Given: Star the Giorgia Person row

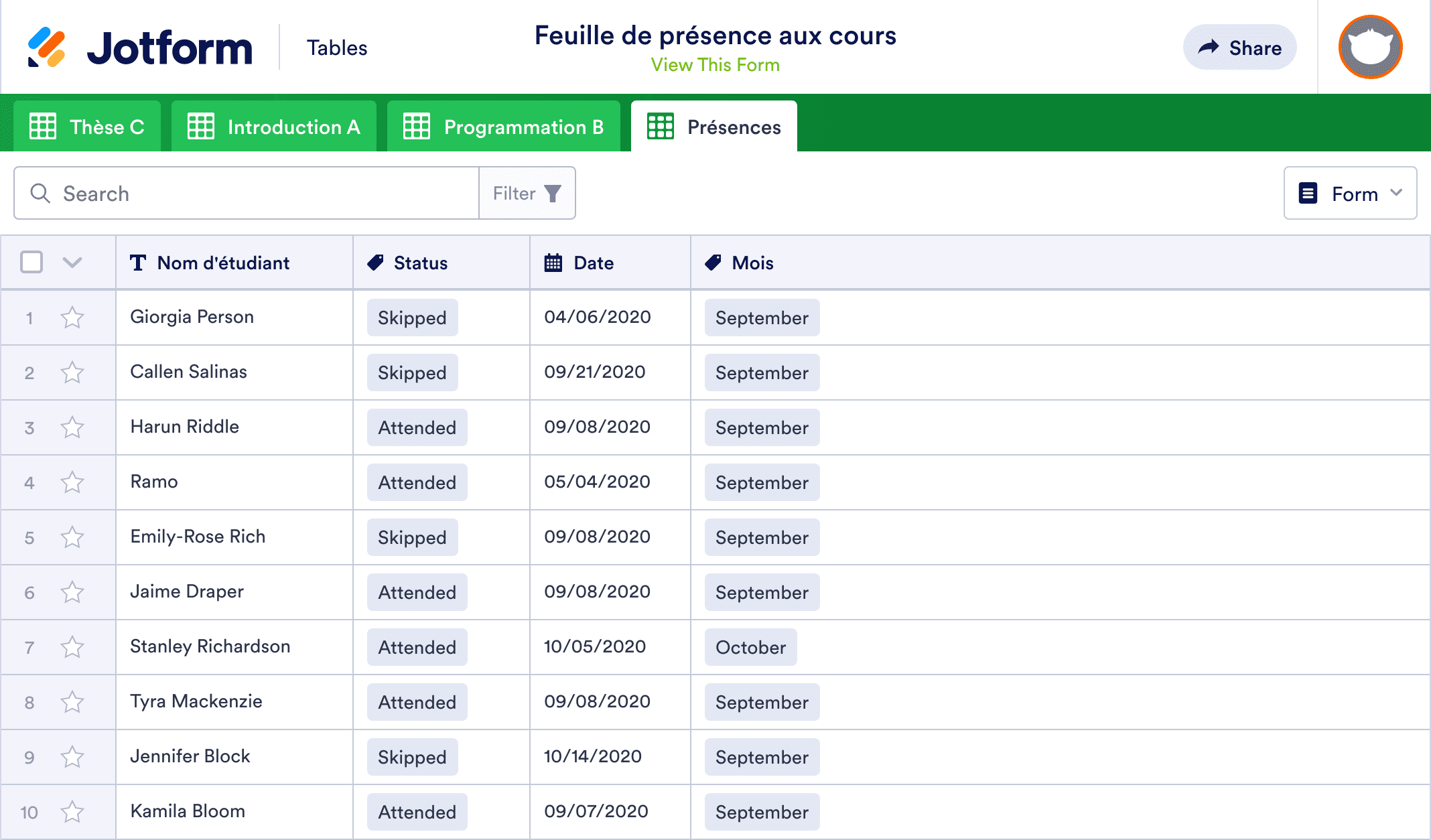Looking at the screenshot, I should tap(72, 318).
